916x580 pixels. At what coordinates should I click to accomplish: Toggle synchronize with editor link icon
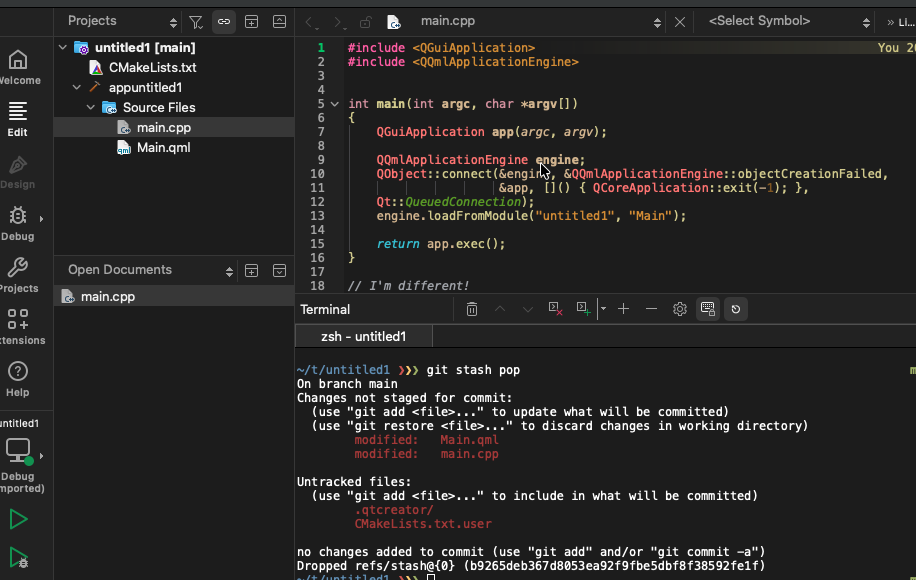(x=223, y=21)
